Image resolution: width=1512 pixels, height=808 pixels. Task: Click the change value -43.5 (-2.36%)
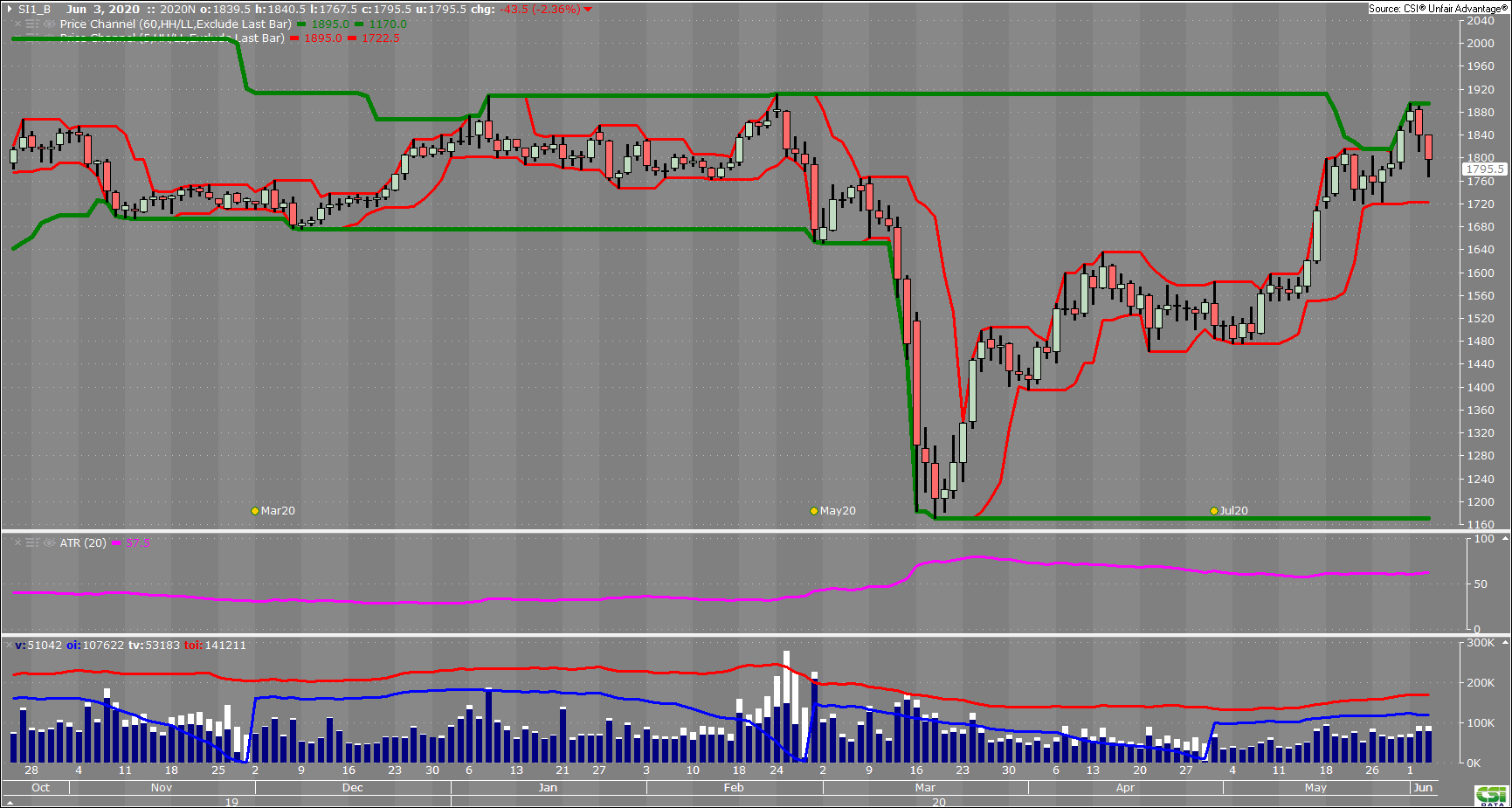[x=540, y=10]
